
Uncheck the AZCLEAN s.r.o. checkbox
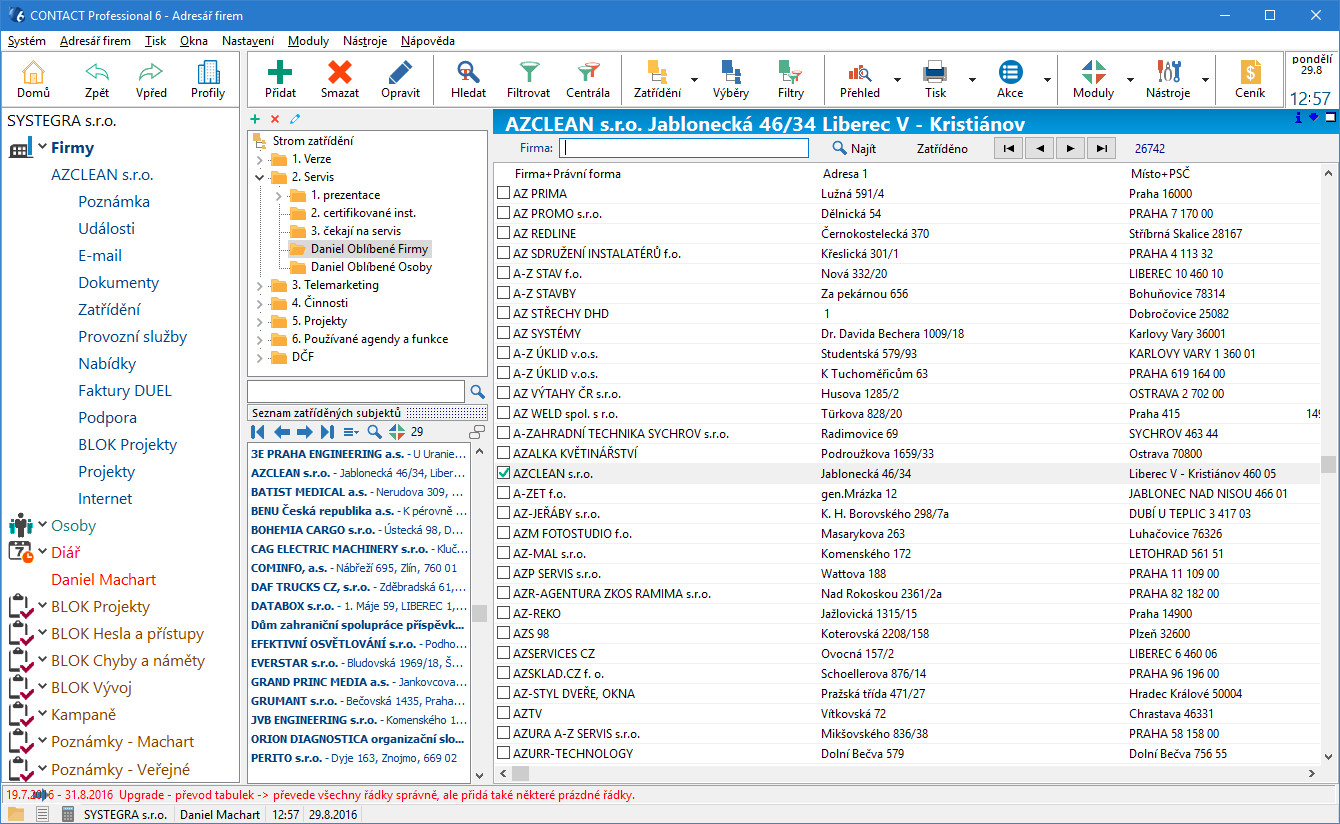[504, 473]
